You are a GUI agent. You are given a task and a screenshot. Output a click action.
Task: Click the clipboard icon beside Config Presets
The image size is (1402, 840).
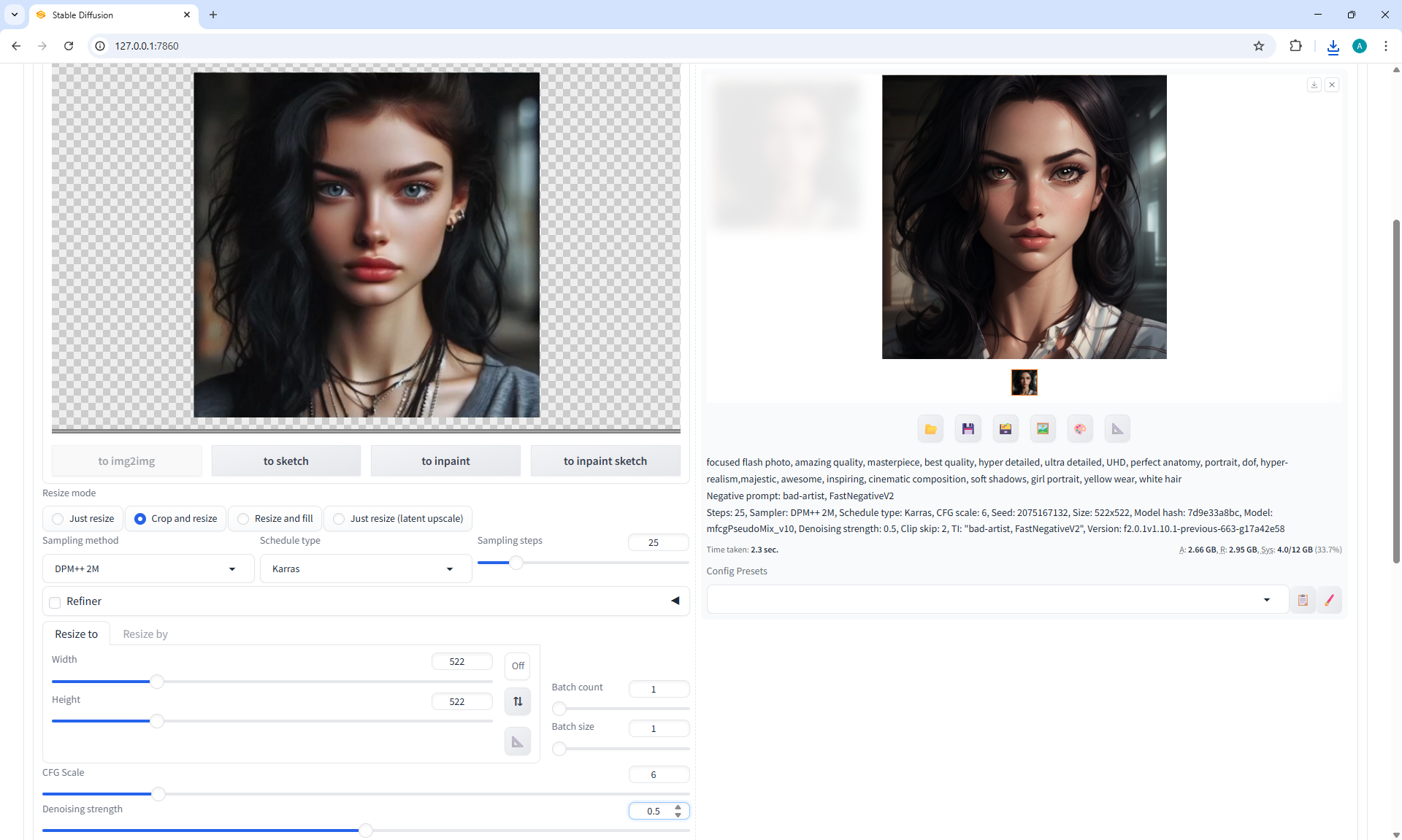click(1302, 600)
